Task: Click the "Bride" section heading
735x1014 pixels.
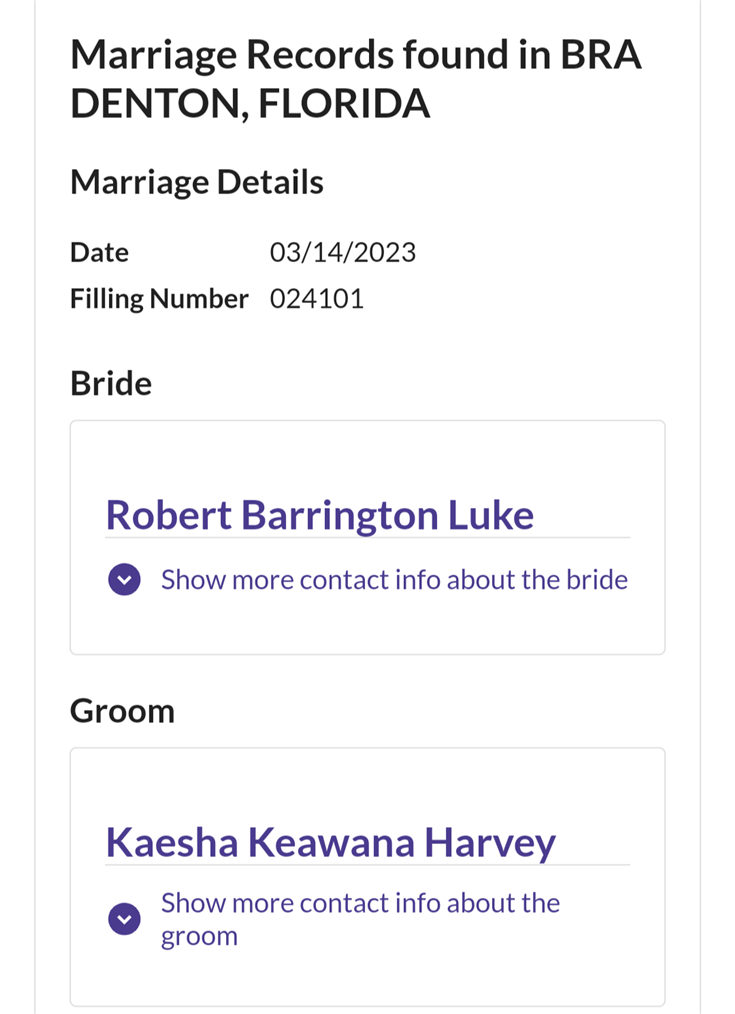Action: 111,383
